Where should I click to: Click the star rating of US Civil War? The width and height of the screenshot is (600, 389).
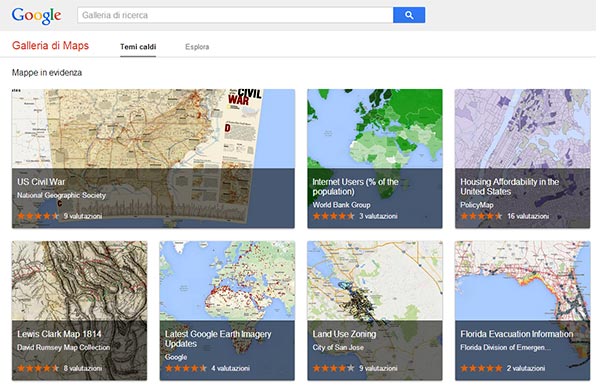(38, 216)
